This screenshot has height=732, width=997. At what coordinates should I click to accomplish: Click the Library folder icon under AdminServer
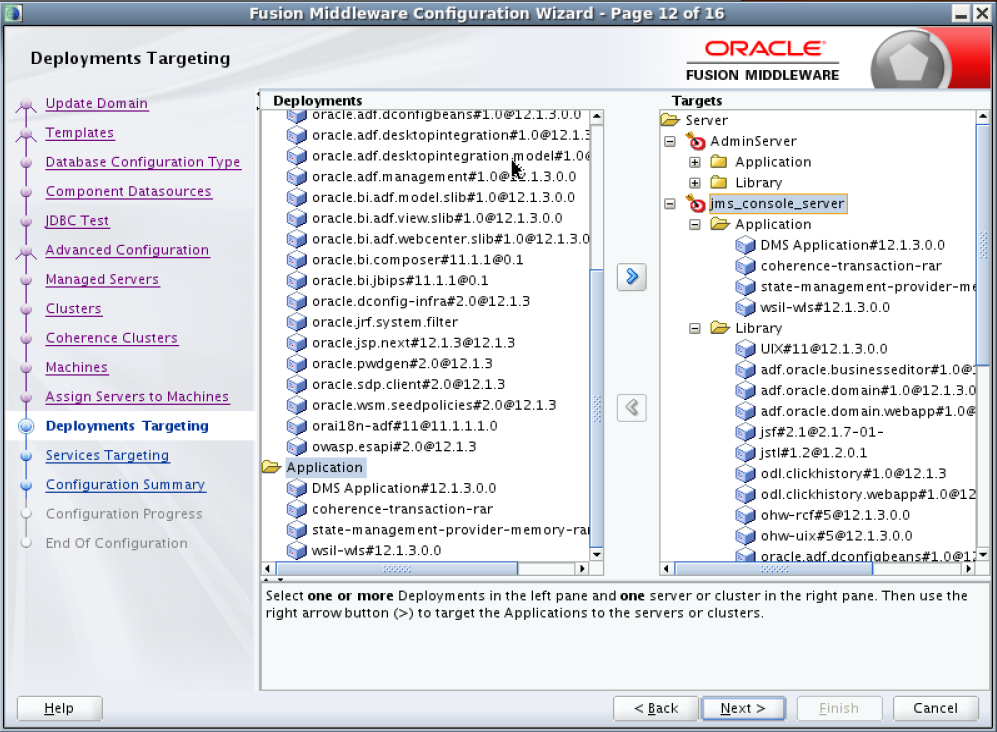(719, 183)
